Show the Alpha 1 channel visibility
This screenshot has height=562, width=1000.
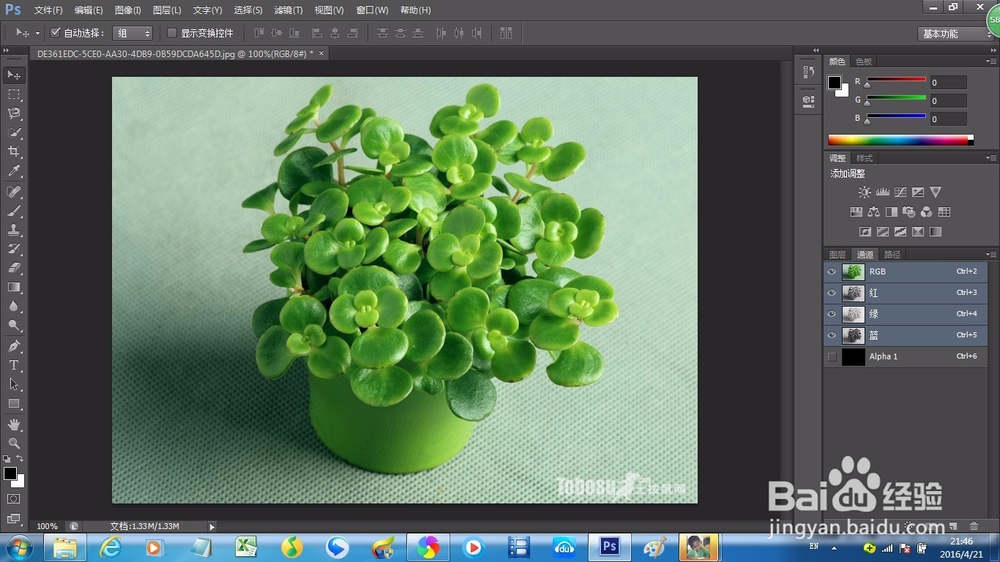click(x=832, y=357)
